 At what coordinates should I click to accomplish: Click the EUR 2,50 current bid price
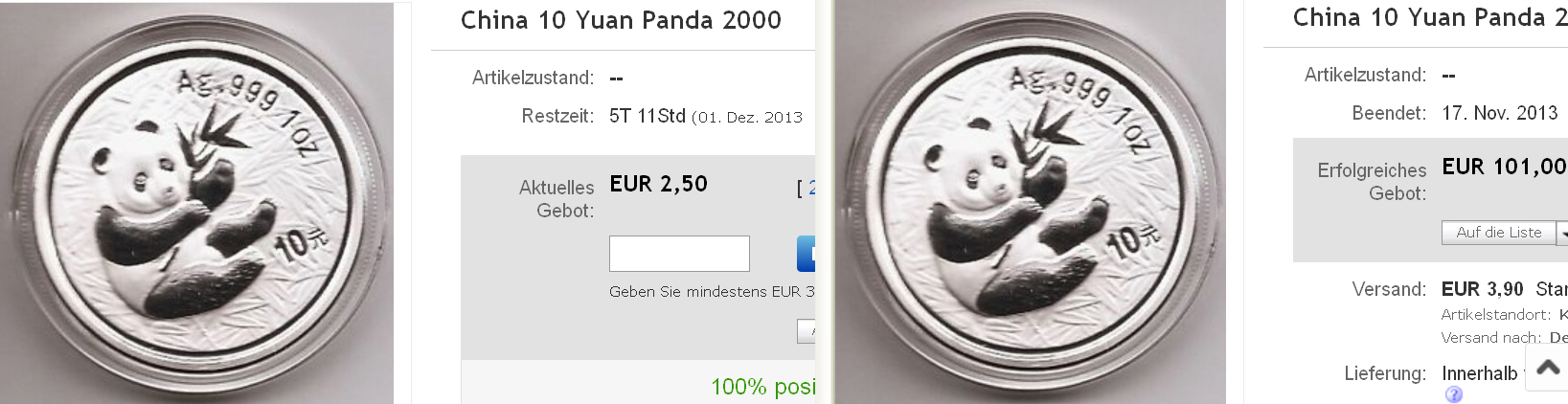pos(658,184)
